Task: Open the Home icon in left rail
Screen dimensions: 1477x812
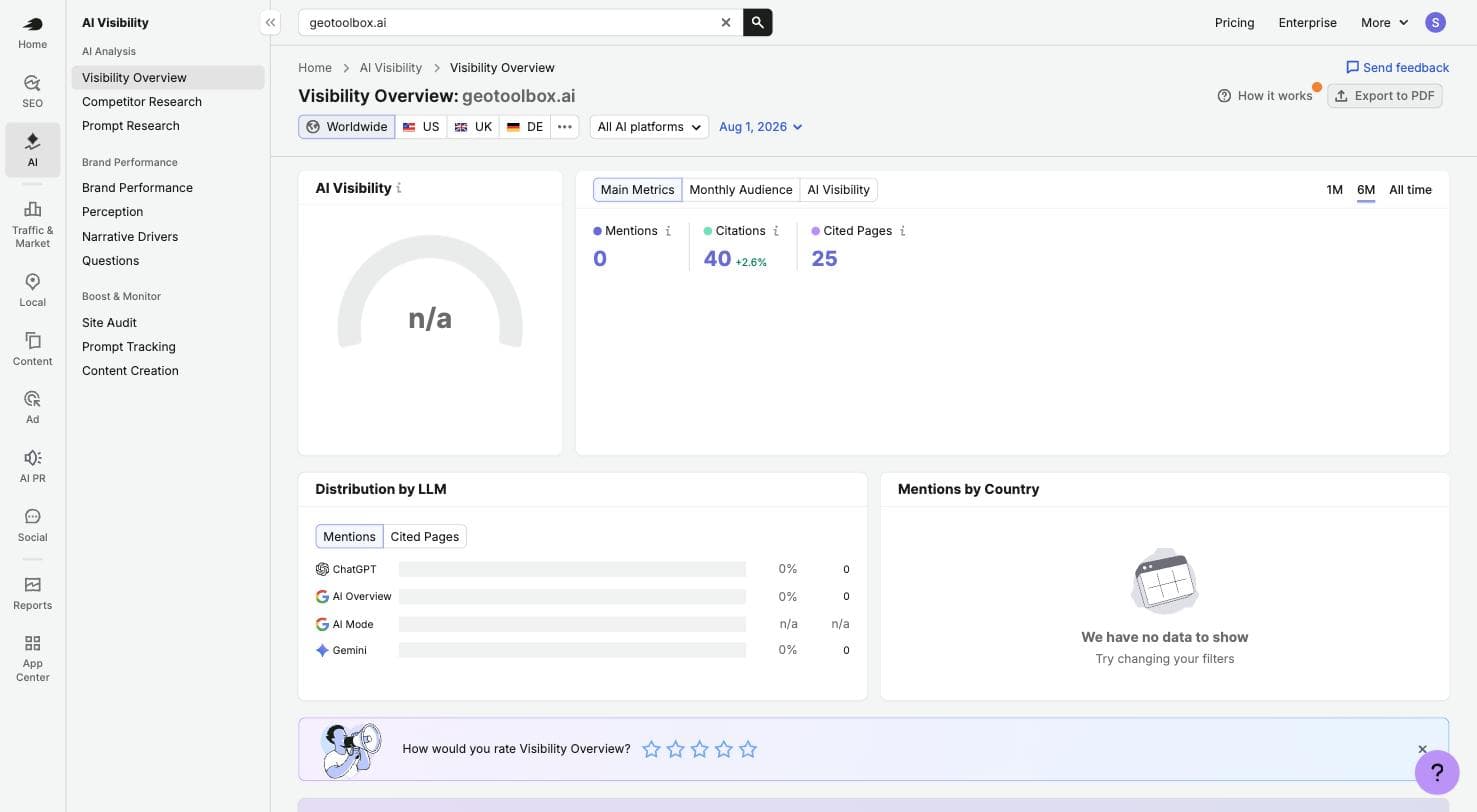Action: point(32,24)
